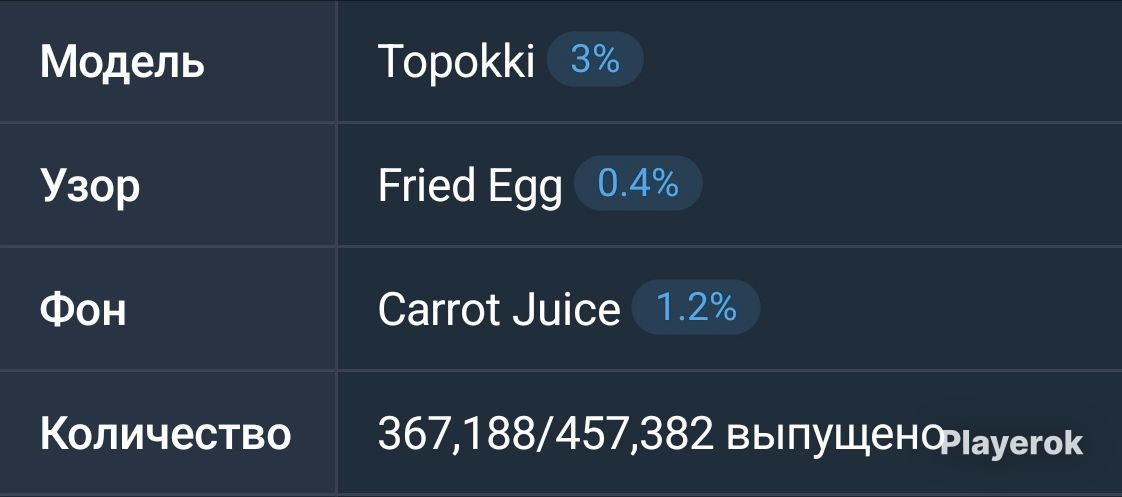Click the separator line between Фон and Количество rows
This screenshot has height=497, width=1122.
click(x=561, y=370)
